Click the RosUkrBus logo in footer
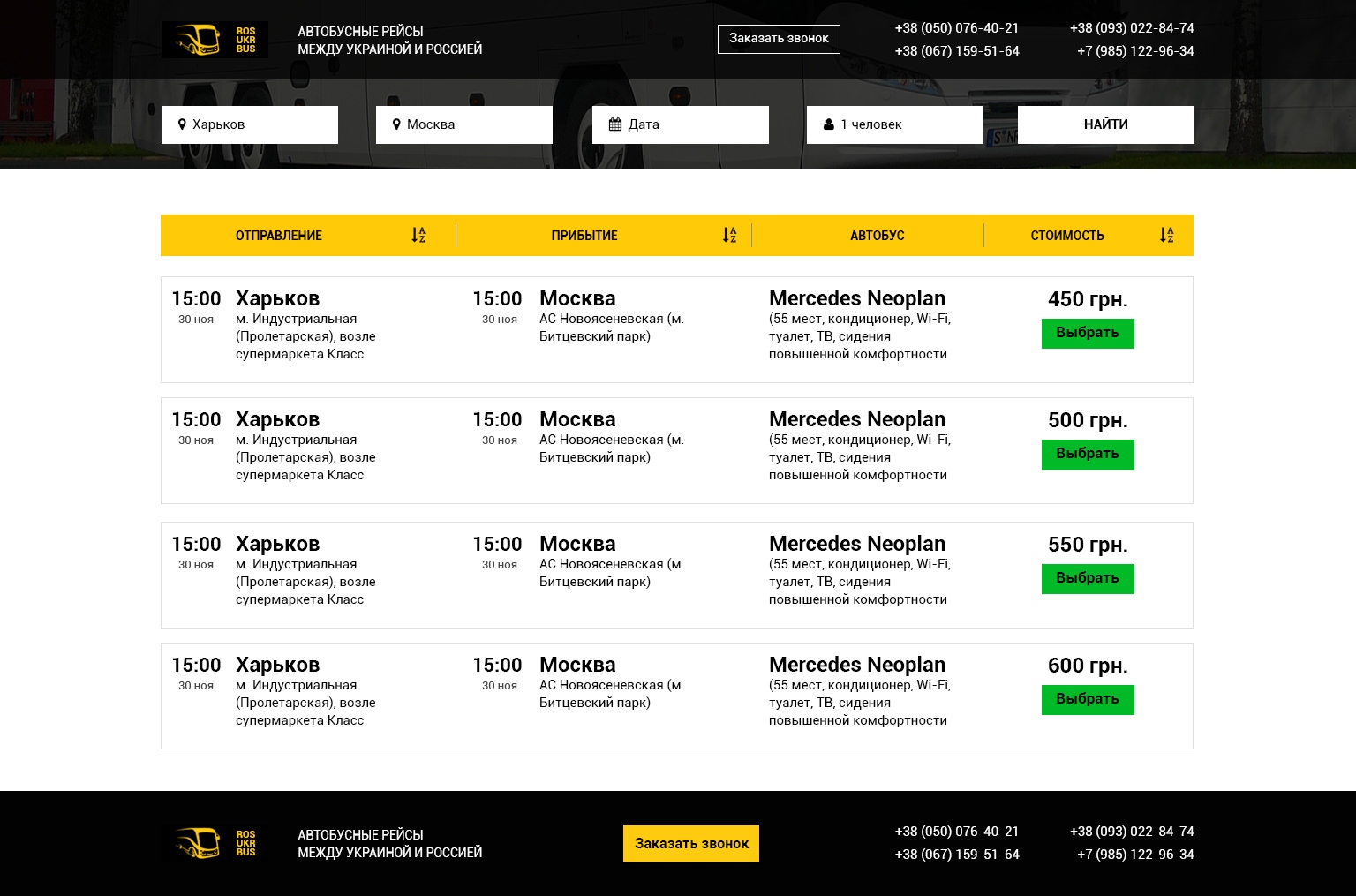 point(215,843)
